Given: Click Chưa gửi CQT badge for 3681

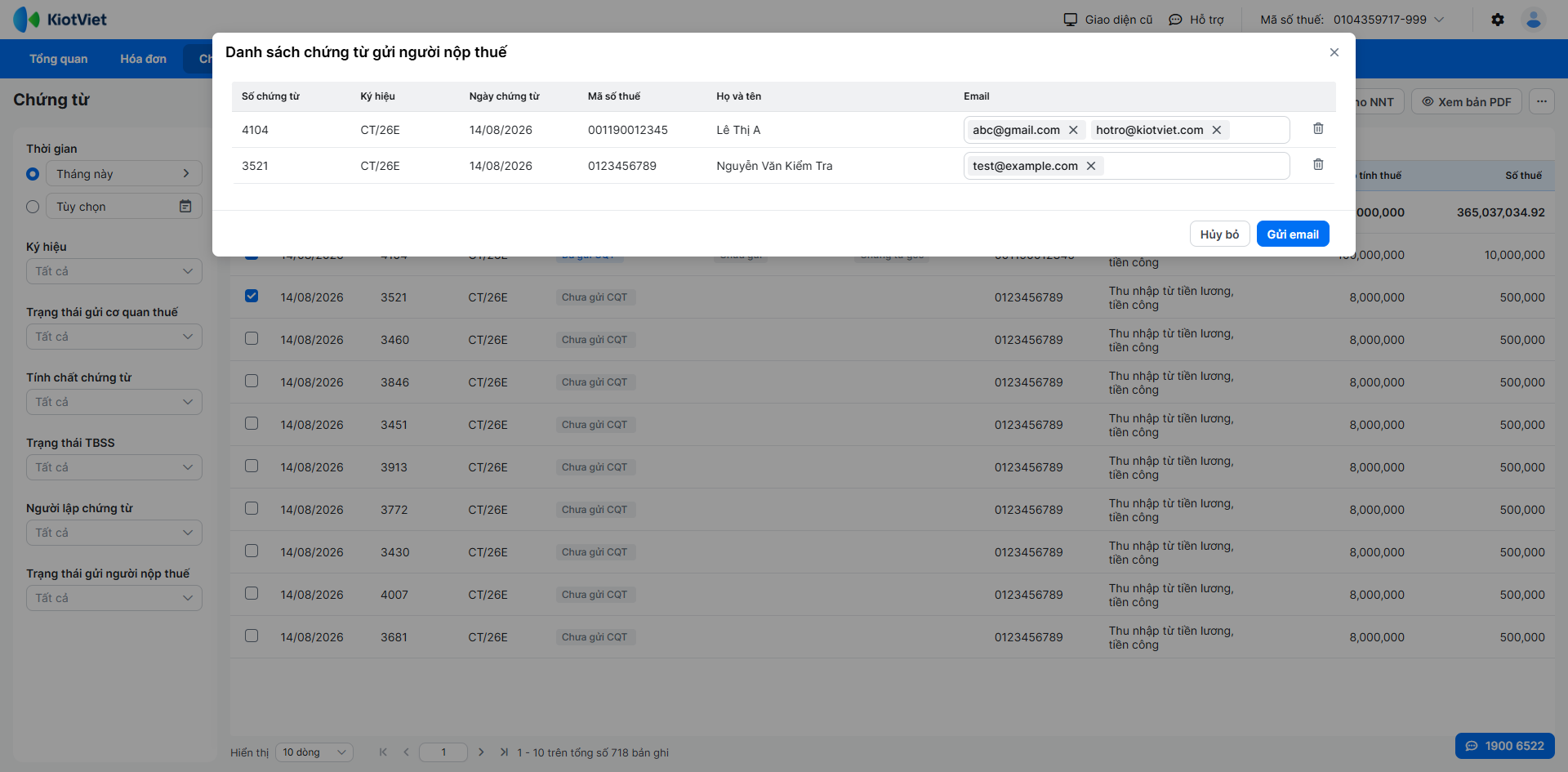Looking at the screenshot, I should [x=595, y=637].
